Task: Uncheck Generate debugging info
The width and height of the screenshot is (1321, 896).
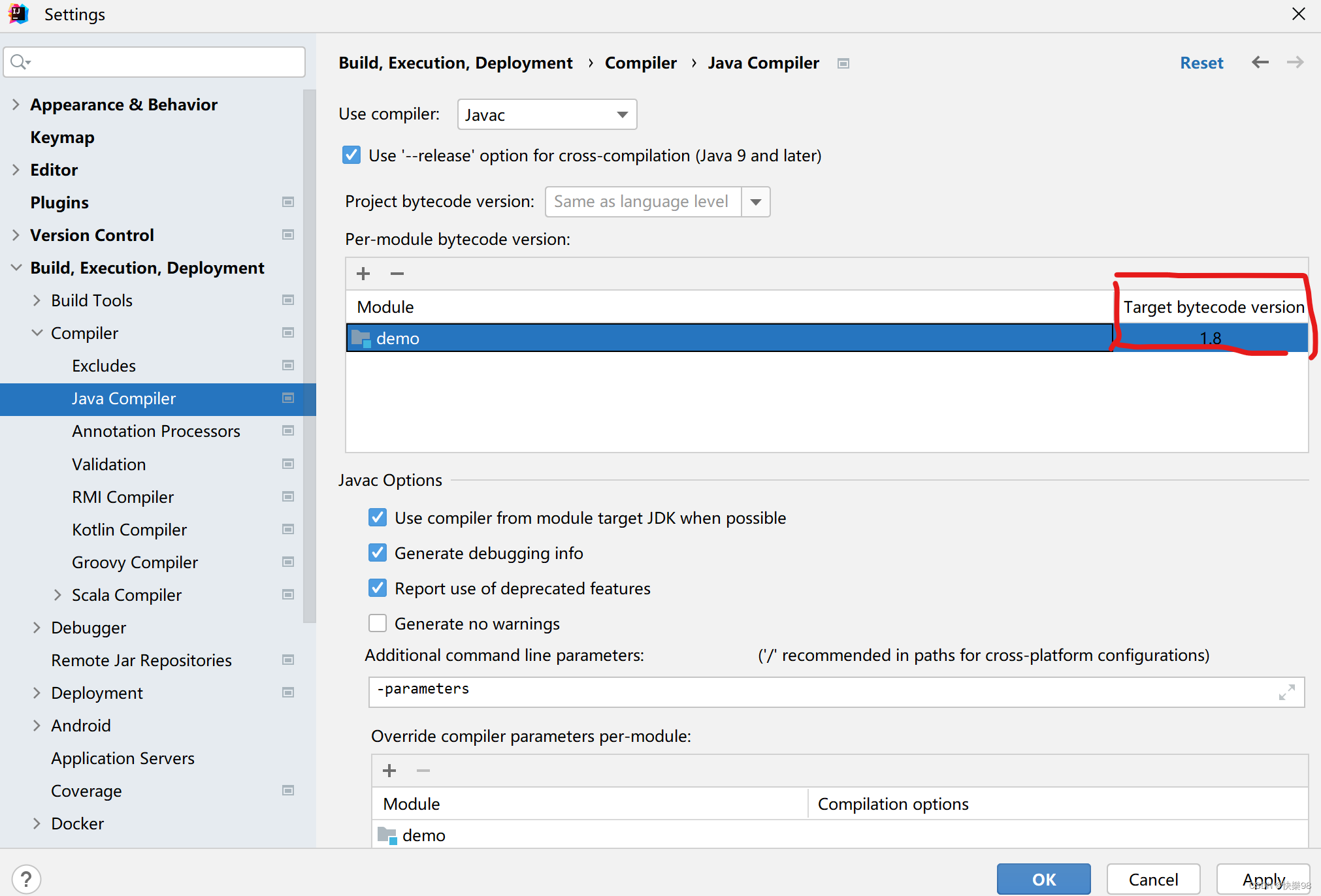Action: point(378,552)
